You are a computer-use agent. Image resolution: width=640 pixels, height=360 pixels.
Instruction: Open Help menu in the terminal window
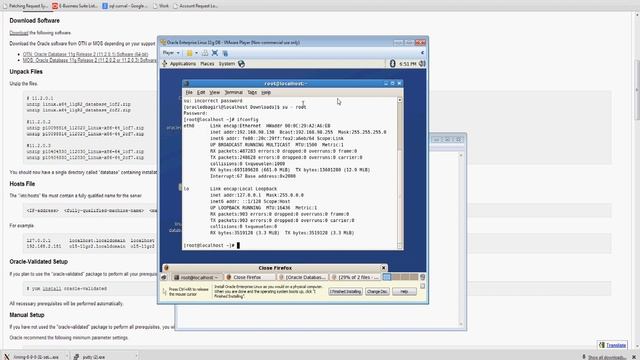tap(266, 93)
